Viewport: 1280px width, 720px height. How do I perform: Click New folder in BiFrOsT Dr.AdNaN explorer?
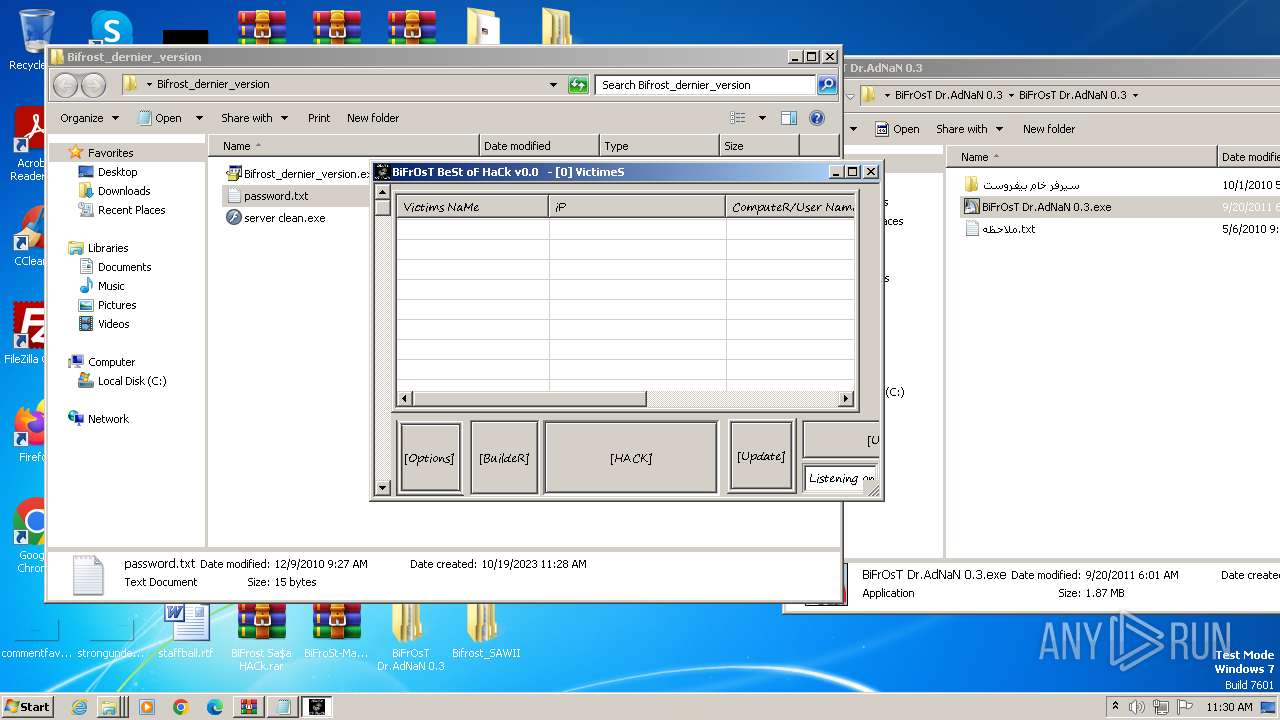(1049, 129)
